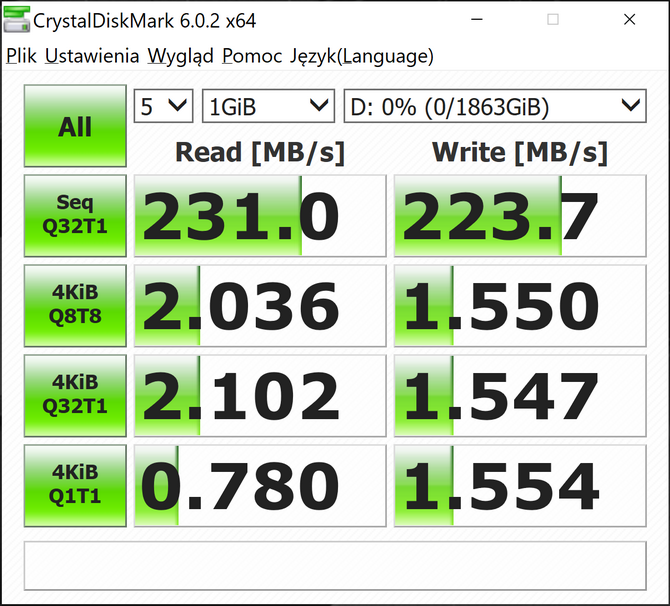This screenshot has height=606, width=670.
Task: Open the Plik menu
Action: [21, 56]
